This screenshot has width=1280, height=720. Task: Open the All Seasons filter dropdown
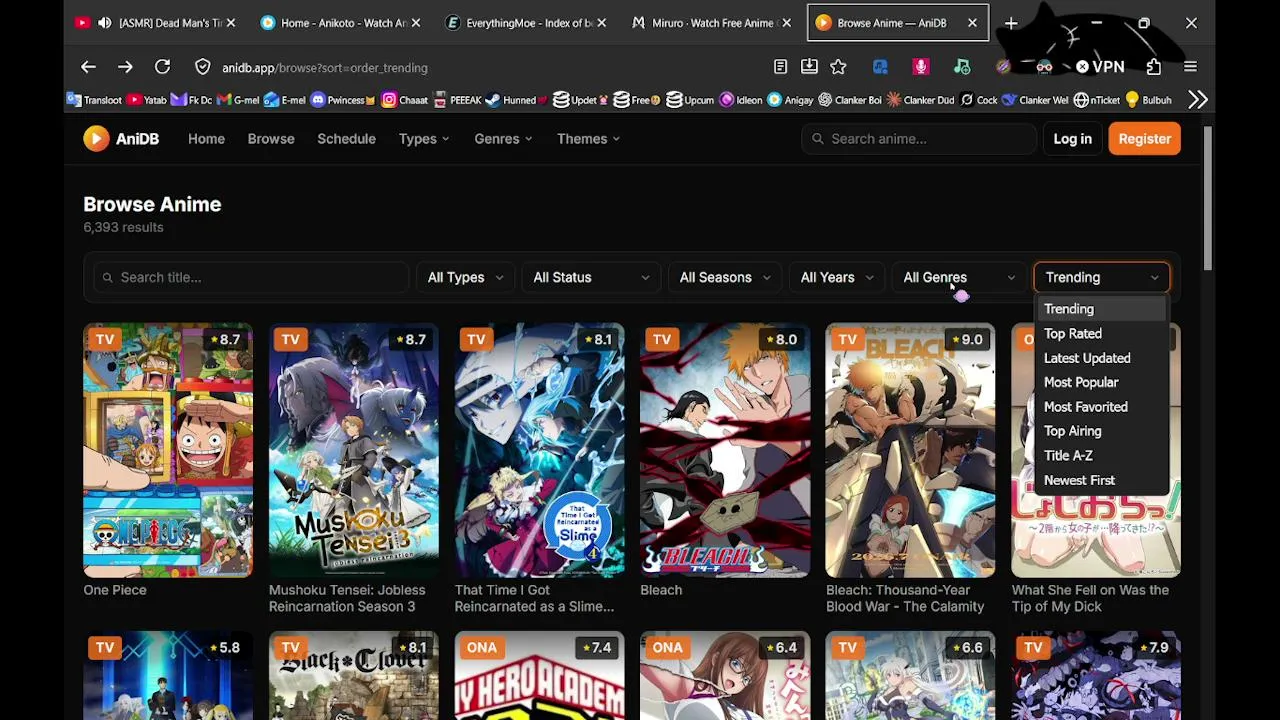pyautogui.click(x=725, y=277)
